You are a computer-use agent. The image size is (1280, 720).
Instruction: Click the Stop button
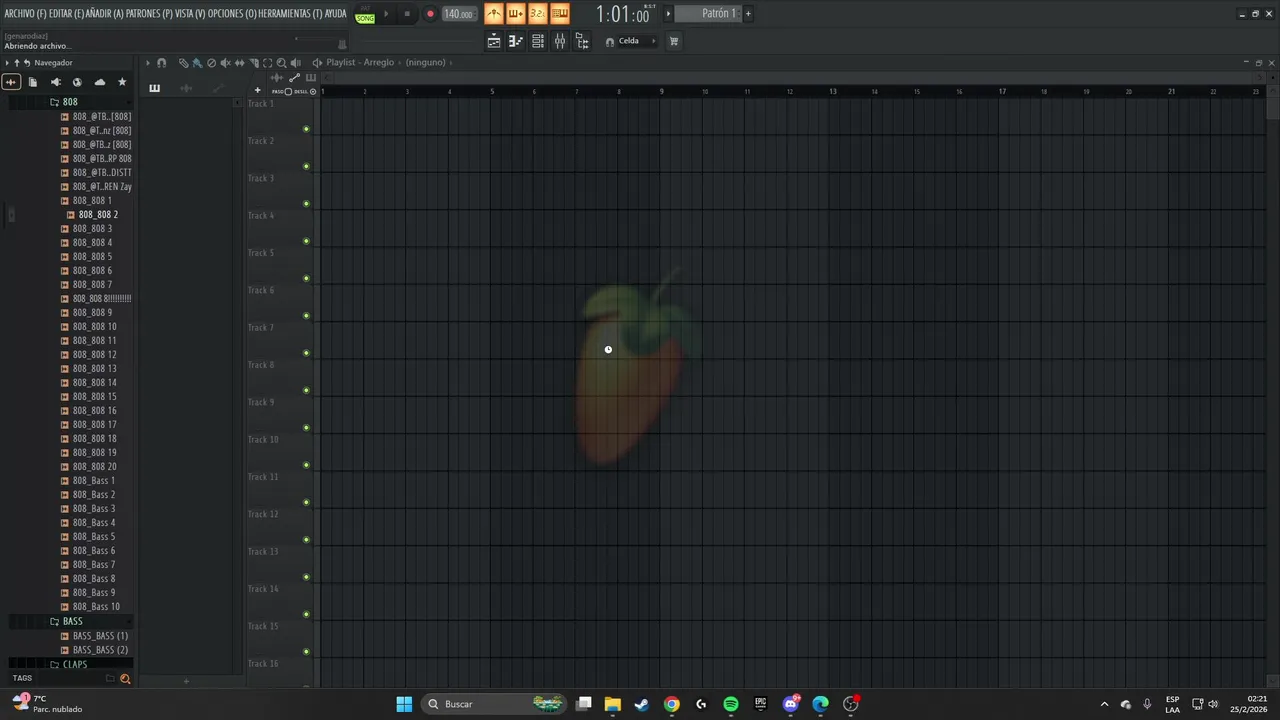407,14
